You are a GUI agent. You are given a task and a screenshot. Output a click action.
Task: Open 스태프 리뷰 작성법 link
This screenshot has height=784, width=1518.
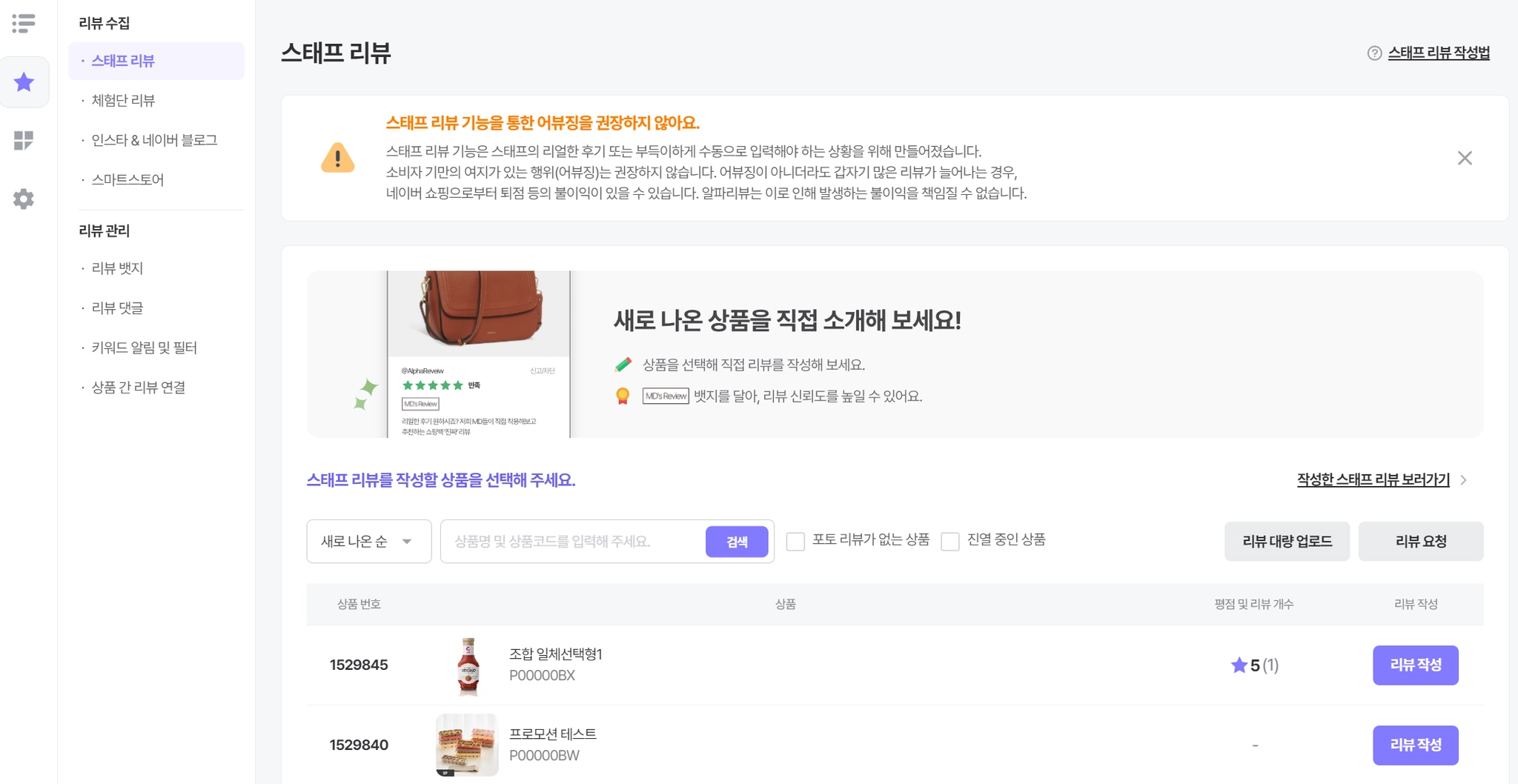tap(1439, 53)
